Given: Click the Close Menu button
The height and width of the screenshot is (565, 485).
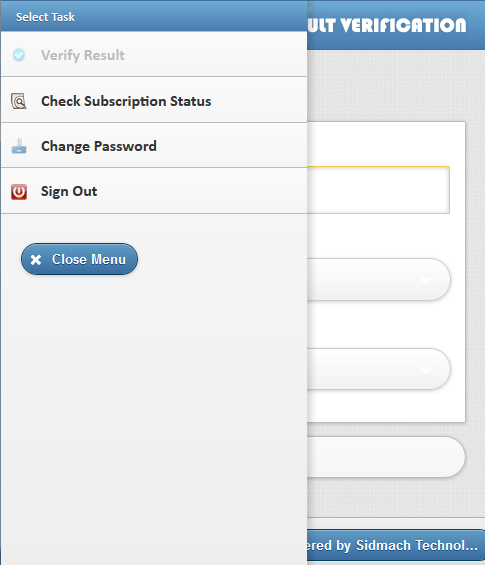Looking at the screenshot, I should coord(79,259).
